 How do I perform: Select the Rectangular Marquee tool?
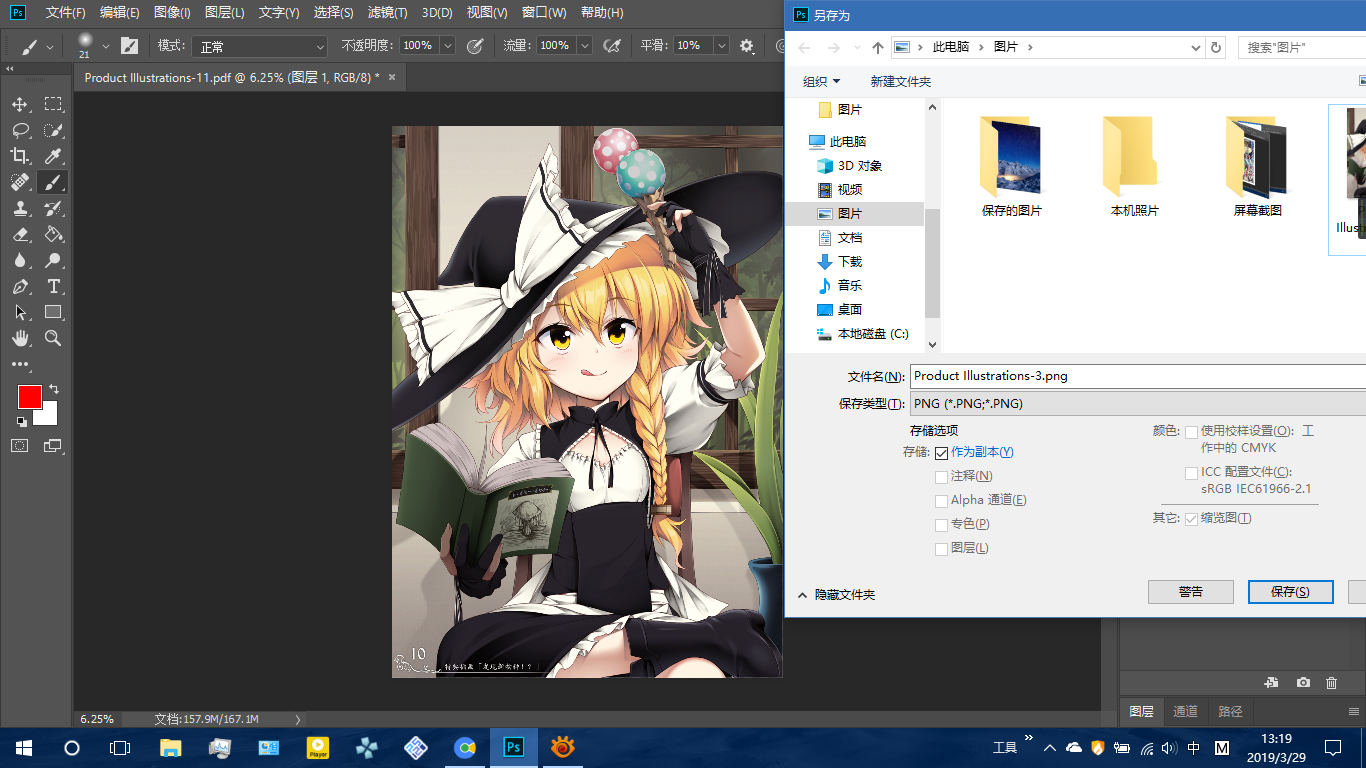(53, 104)
